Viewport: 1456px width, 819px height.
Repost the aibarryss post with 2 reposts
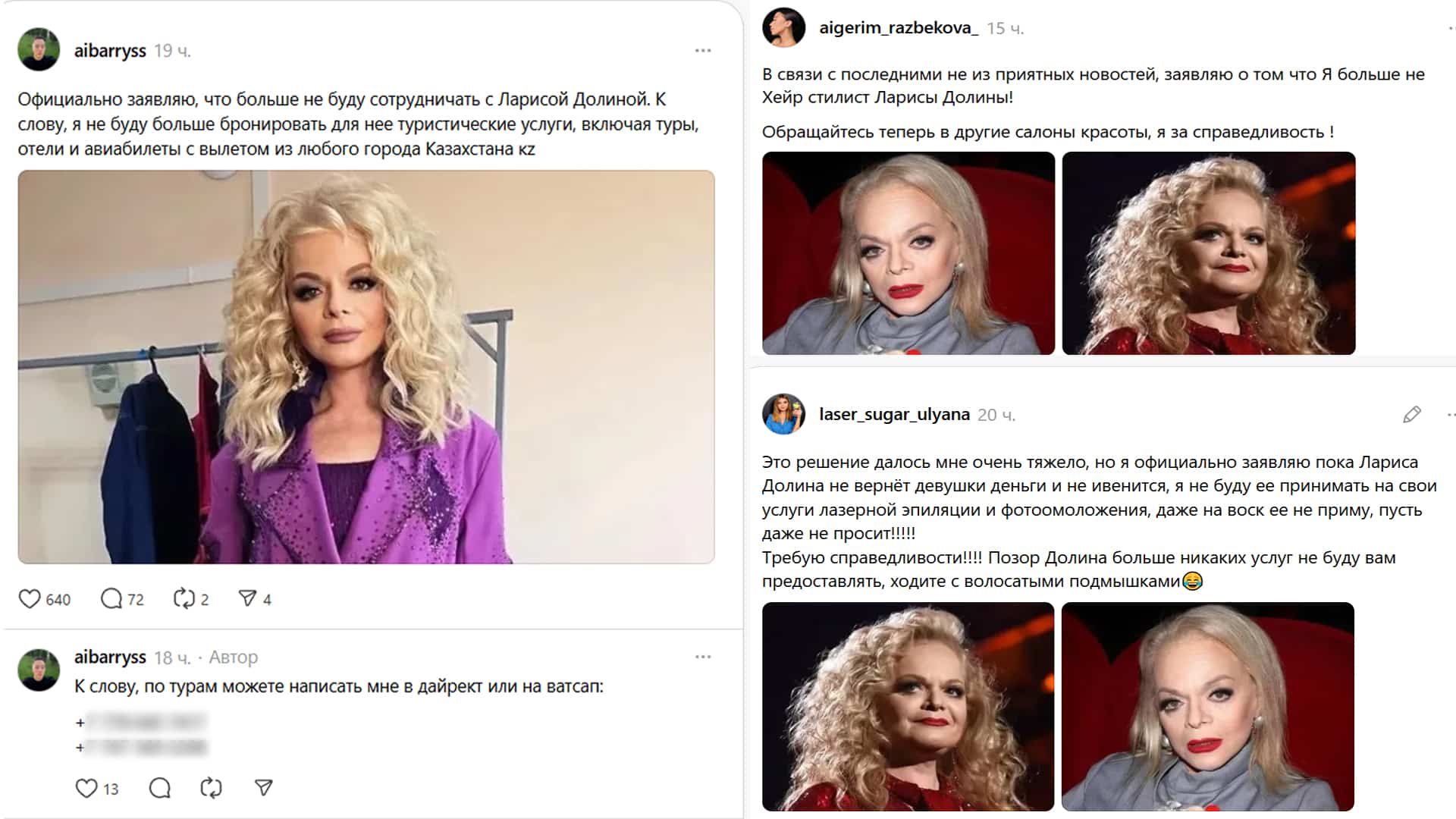pos(184,599)
